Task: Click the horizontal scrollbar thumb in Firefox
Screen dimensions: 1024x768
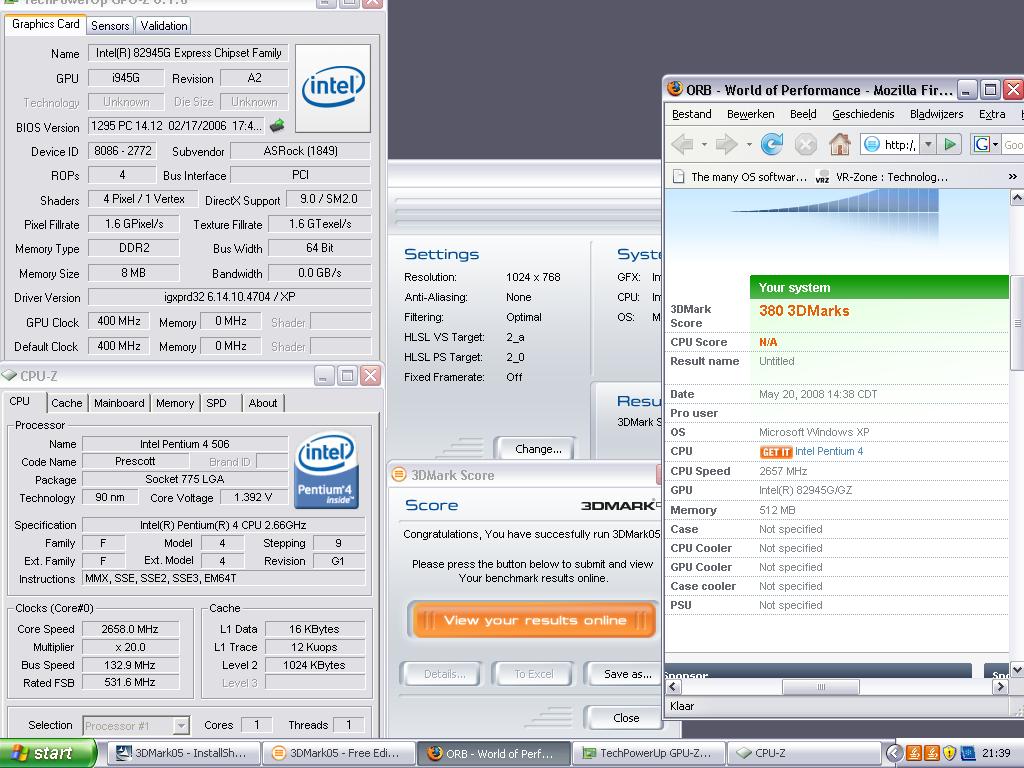Action: tap(821, 687)
